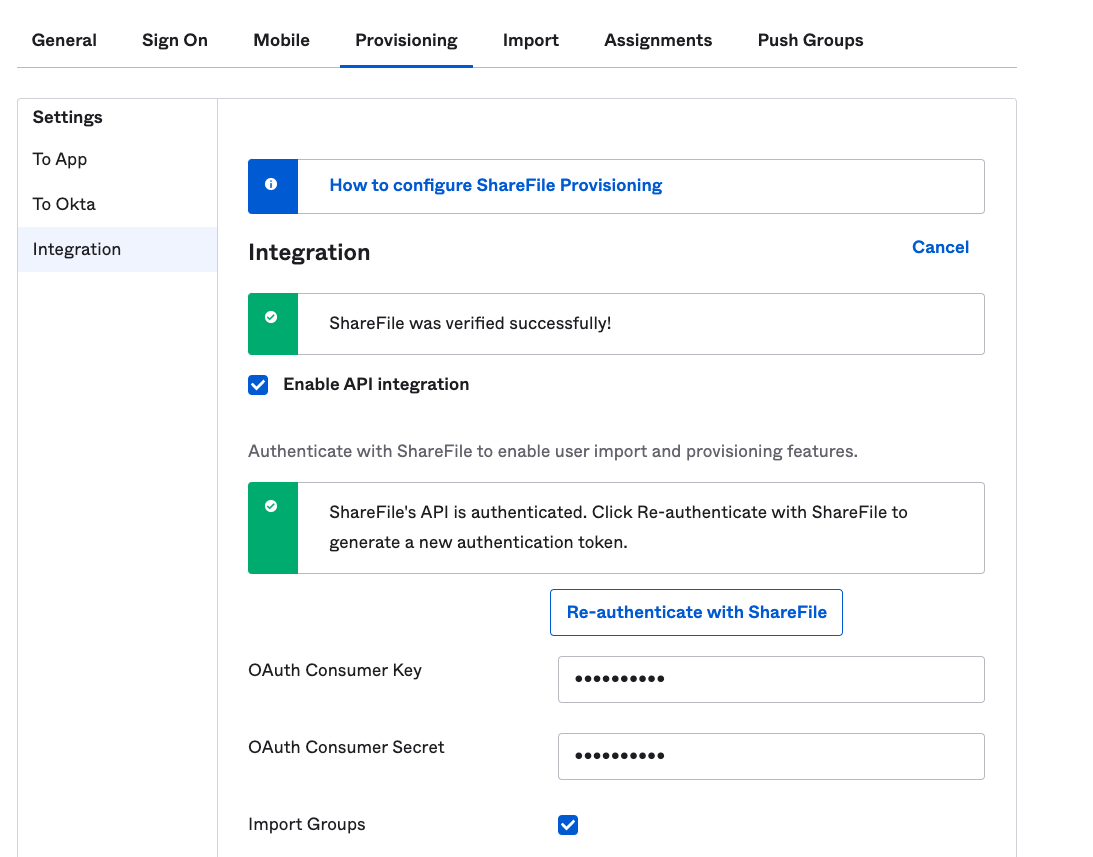Open How to configure ShareFile Provisioning
1093x857 pixels.
click(494, 185)
